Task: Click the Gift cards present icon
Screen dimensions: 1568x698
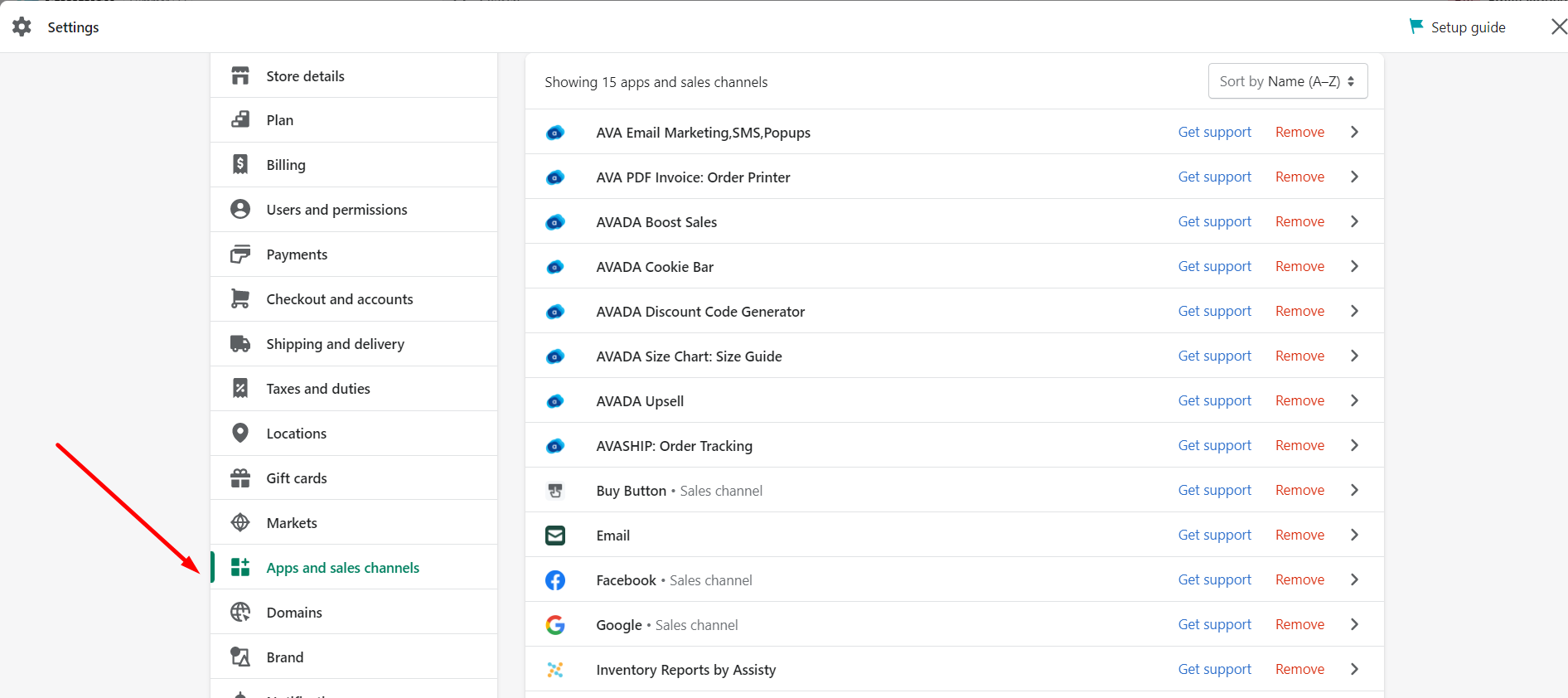Action: 240,477
